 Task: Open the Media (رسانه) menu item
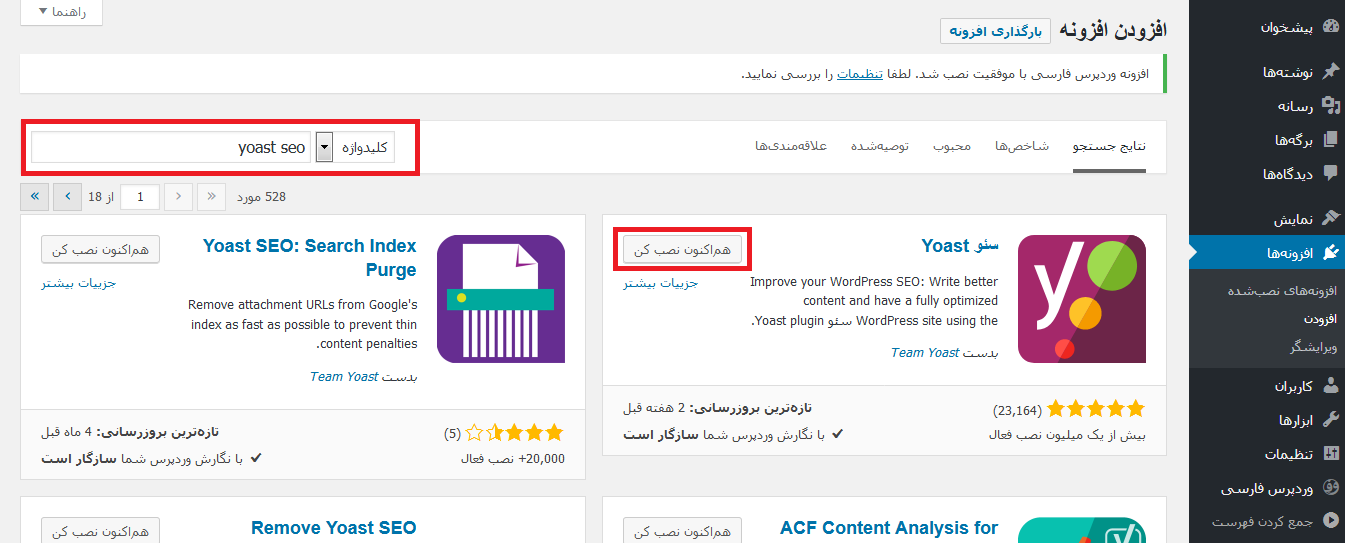tap(1294, 106)
